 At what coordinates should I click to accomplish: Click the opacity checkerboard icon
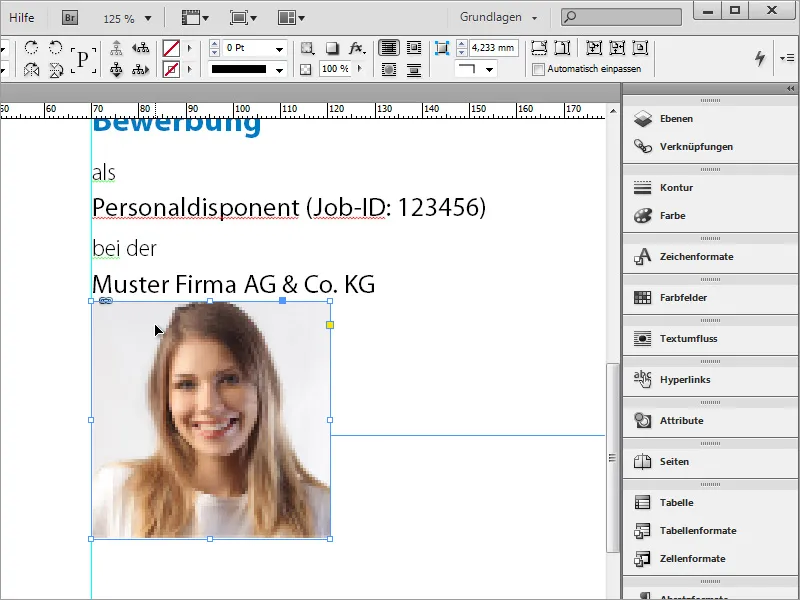306,69
